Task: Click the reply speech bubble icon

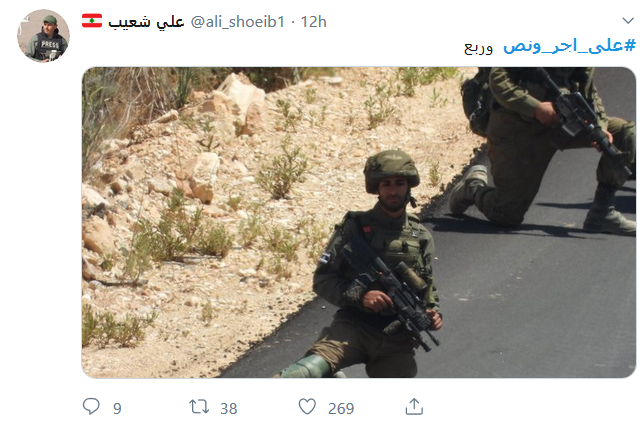Action: click(91, 406)
